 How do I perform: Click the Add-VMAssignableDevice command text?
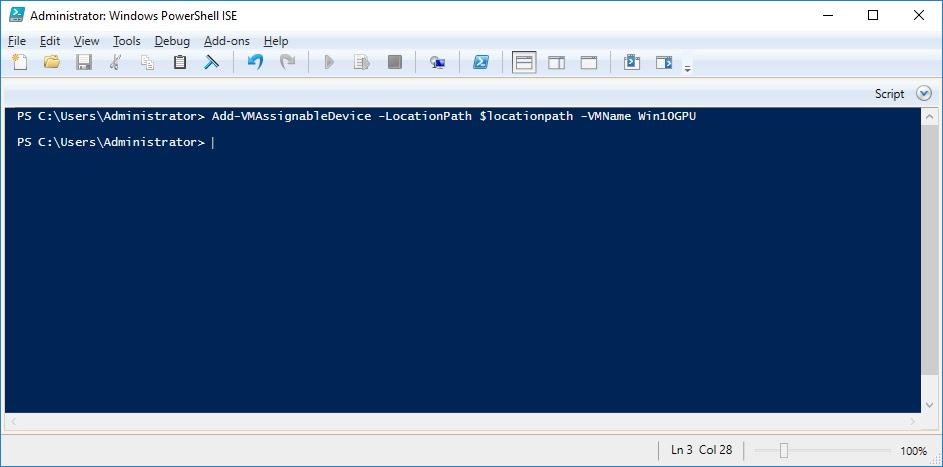[292, 116]
